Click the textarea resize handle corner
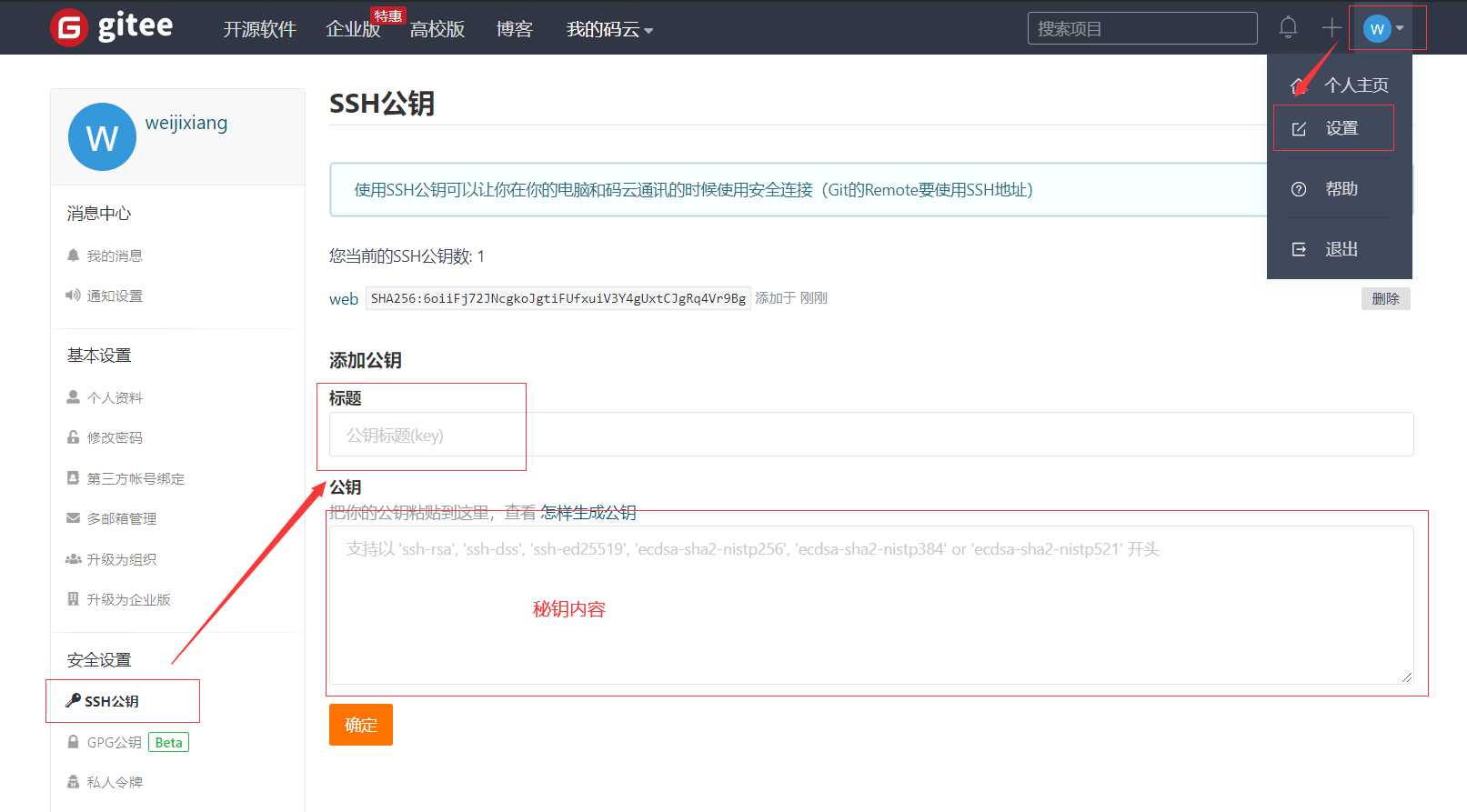The image size is (1467, 812). point(1407,677)
